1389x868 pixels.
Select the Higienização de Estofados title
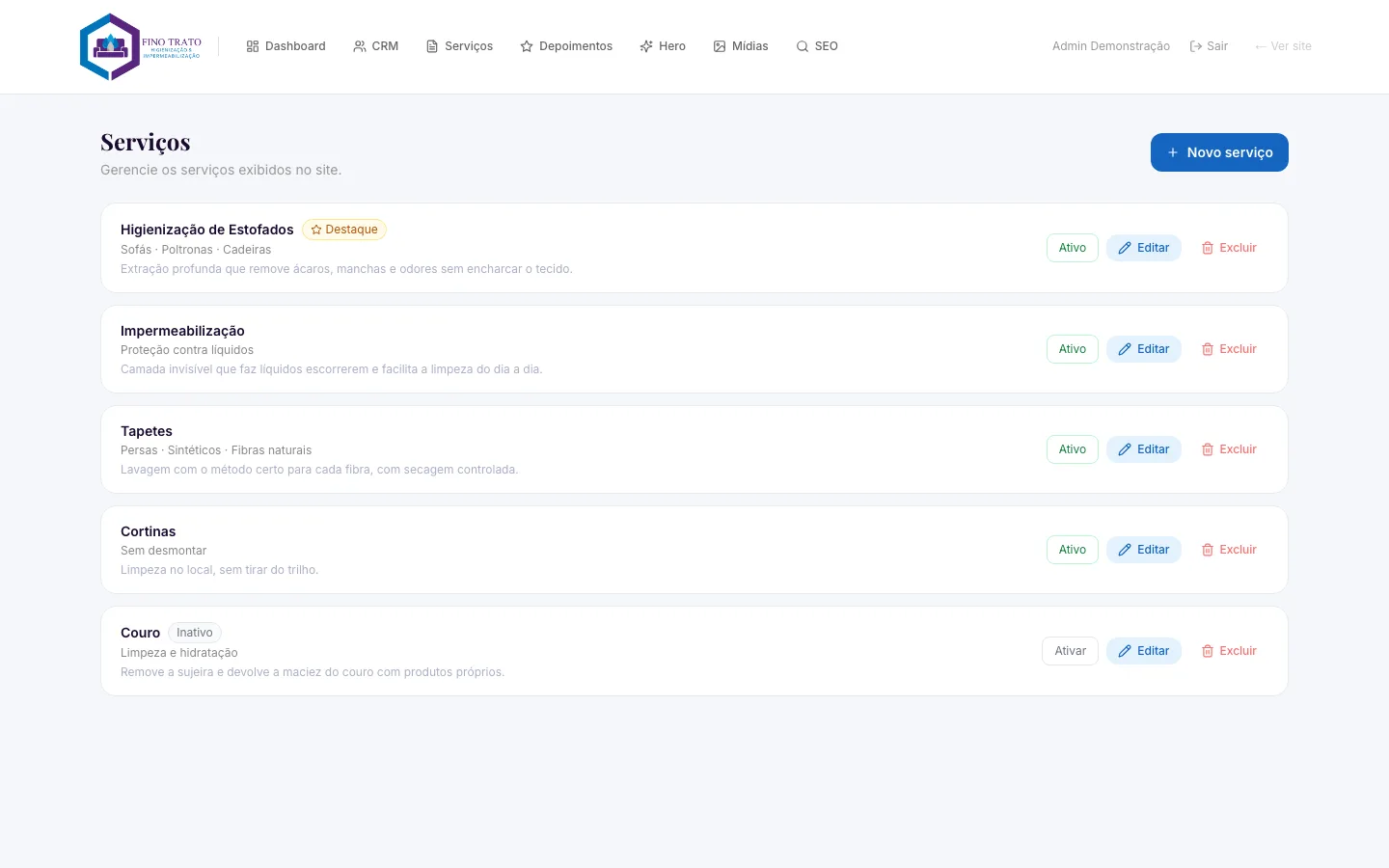click(207, 230)
